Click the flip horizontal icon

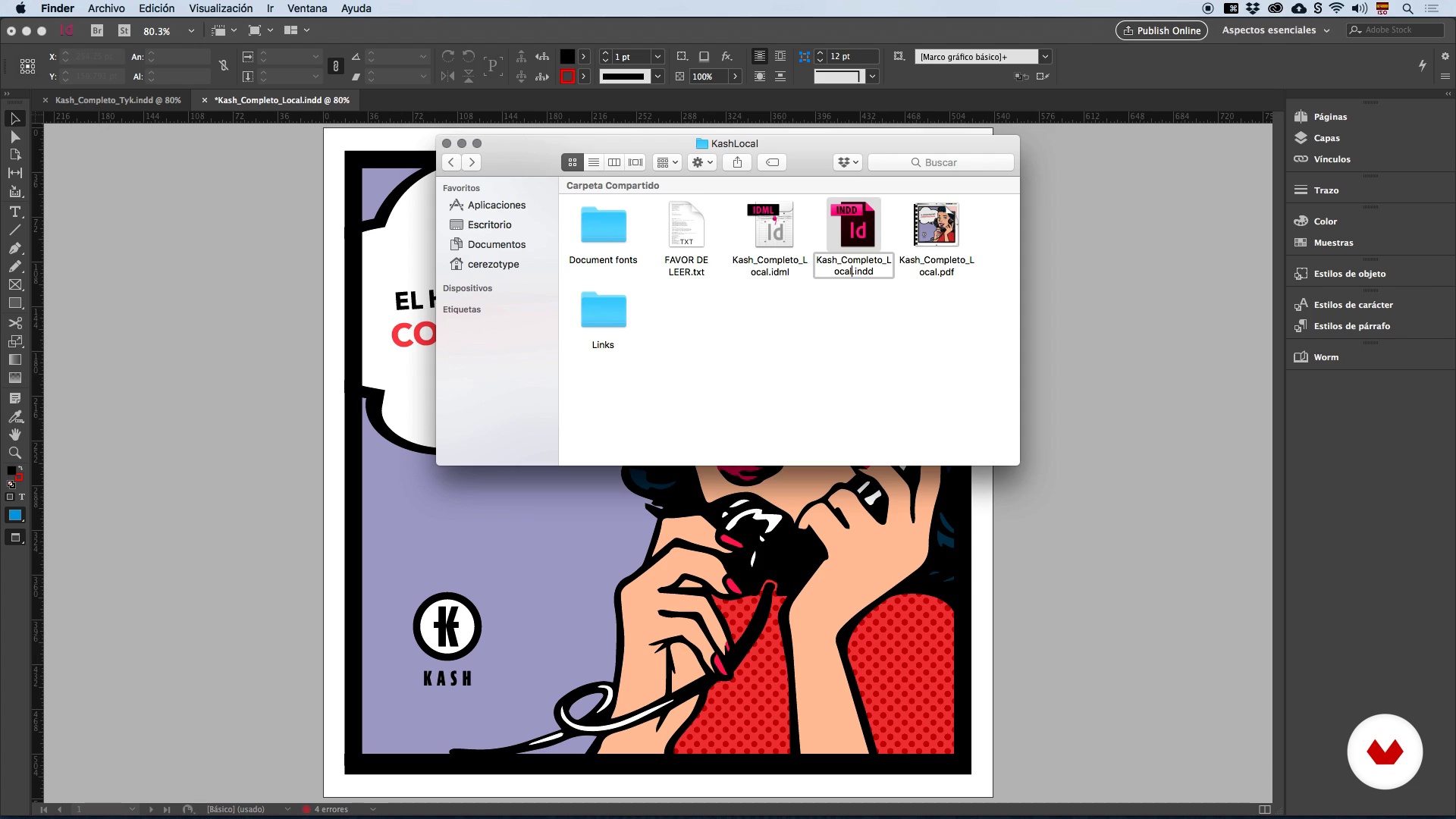pyautogui.click(x=448, y=76)
